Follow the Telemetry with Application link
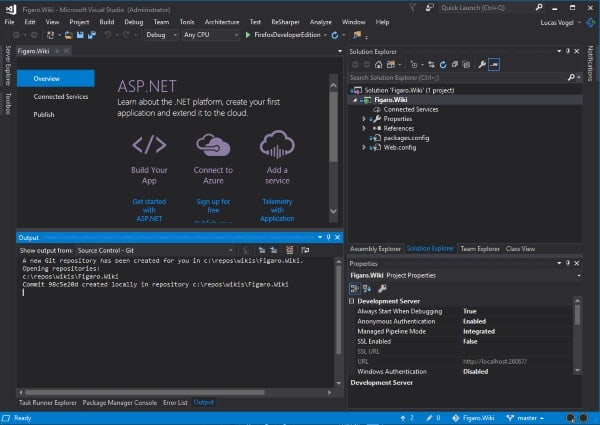Screen dimensions: 600x425 [277, 210]
